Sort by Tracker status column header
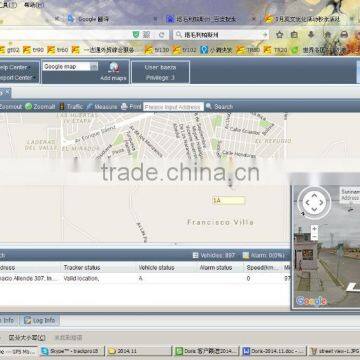 [x=82, y=268]
